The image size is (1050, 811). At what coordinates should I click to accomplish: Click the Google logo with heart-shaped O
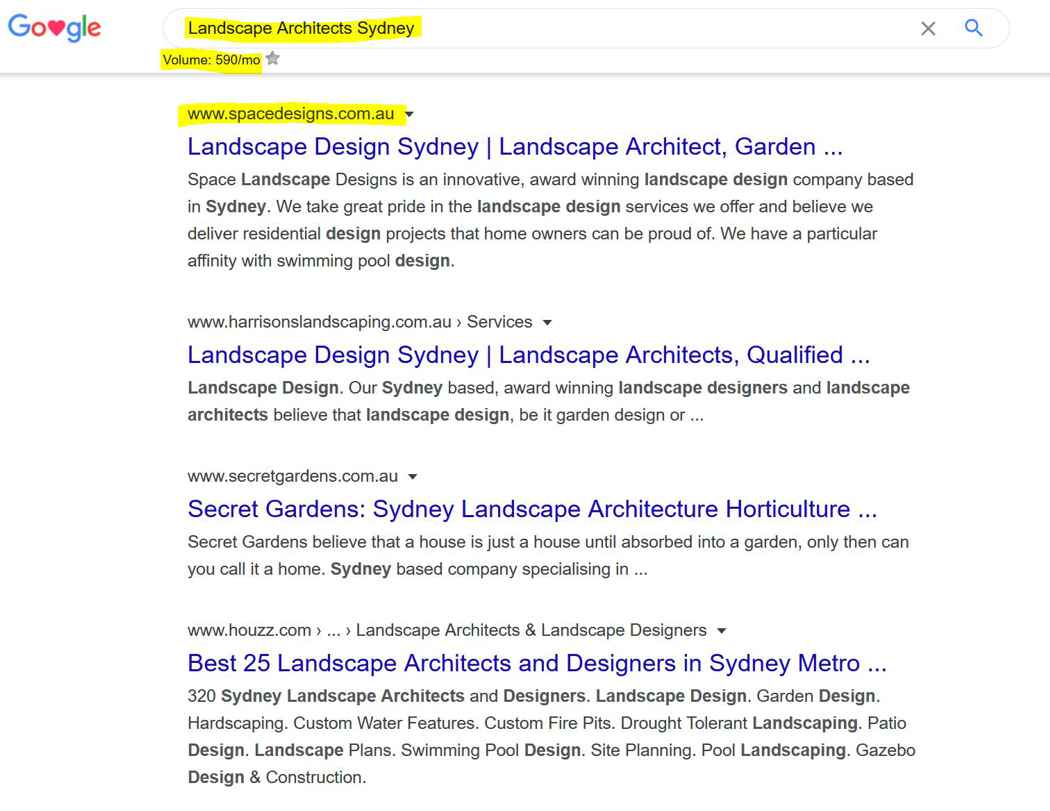tap(53, 27)
